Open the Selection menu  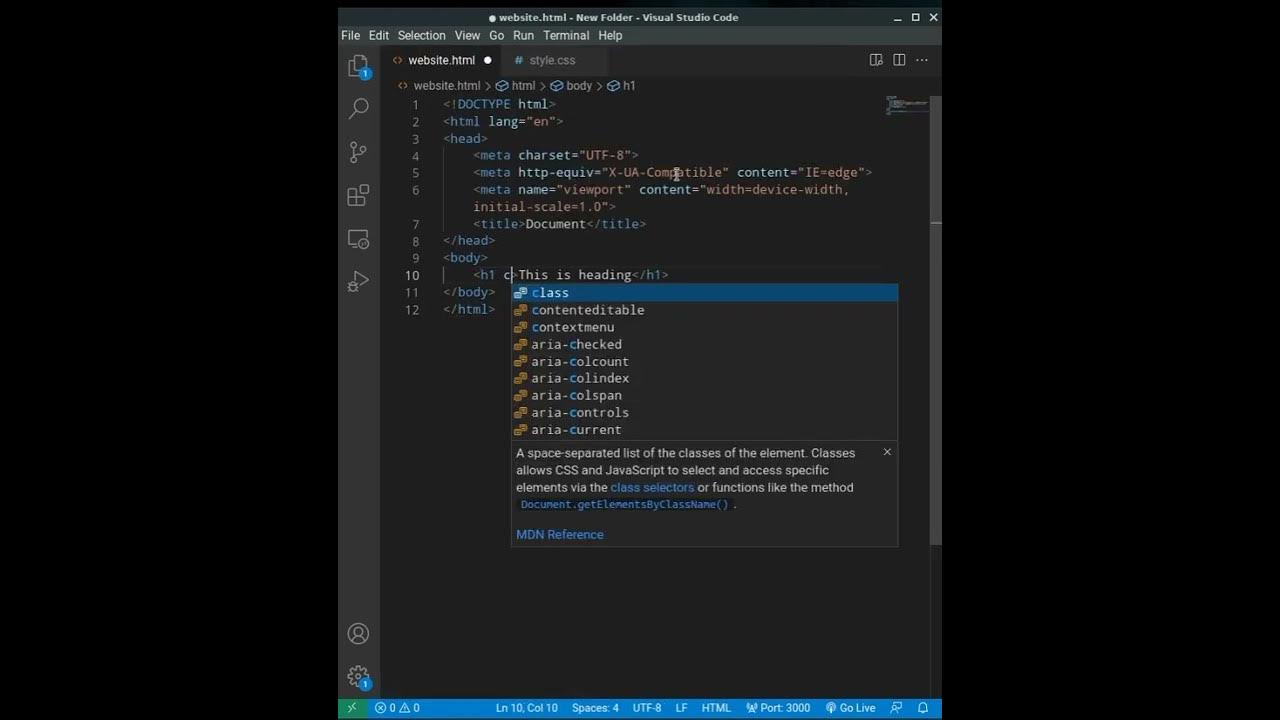tap(421, 35)
